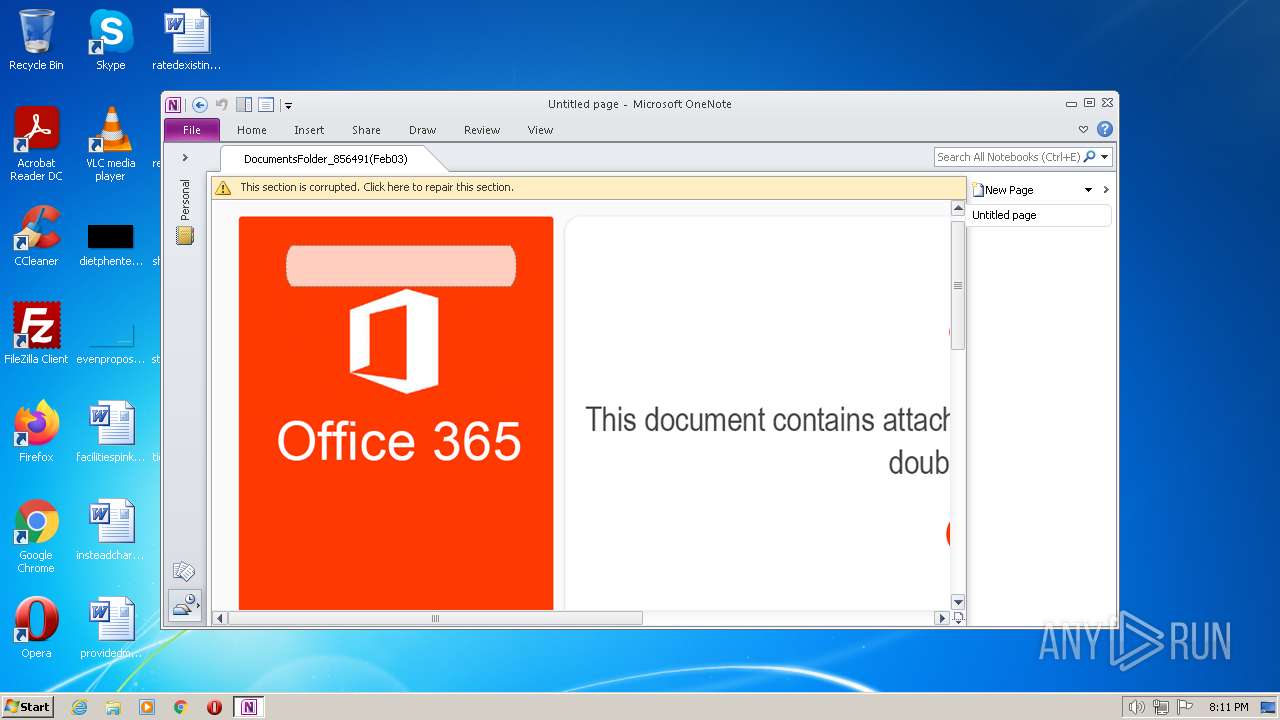
Task: Open dietphente file on desktop
Action: point(110,245)
